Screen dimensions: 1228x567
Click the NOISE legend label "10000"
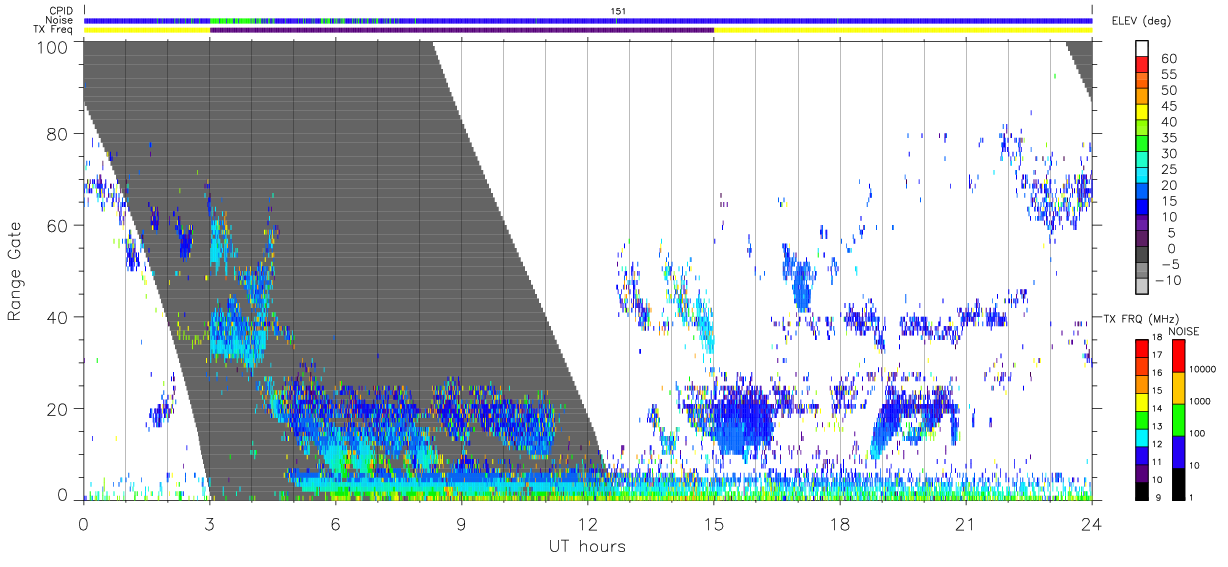point(1201,370)
